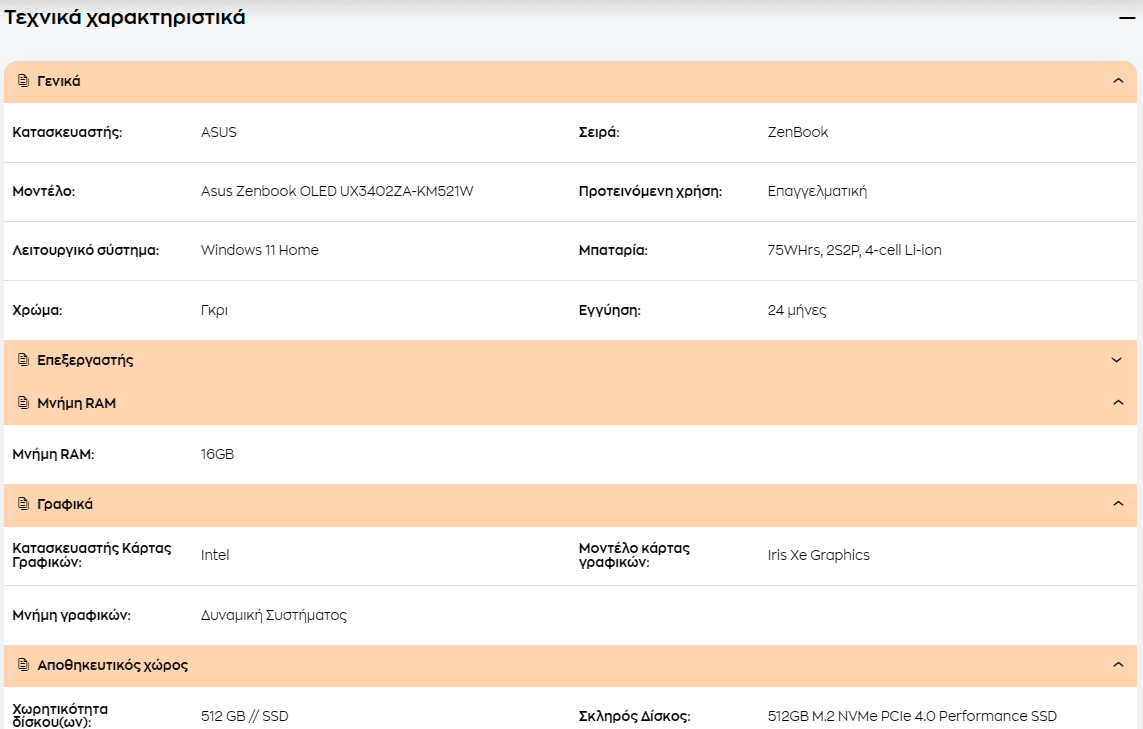Image resolution: width=1143 pixels, height=729 pixels.
Task: Select the 16GB RAM value
Action: (x=217, y=454)
